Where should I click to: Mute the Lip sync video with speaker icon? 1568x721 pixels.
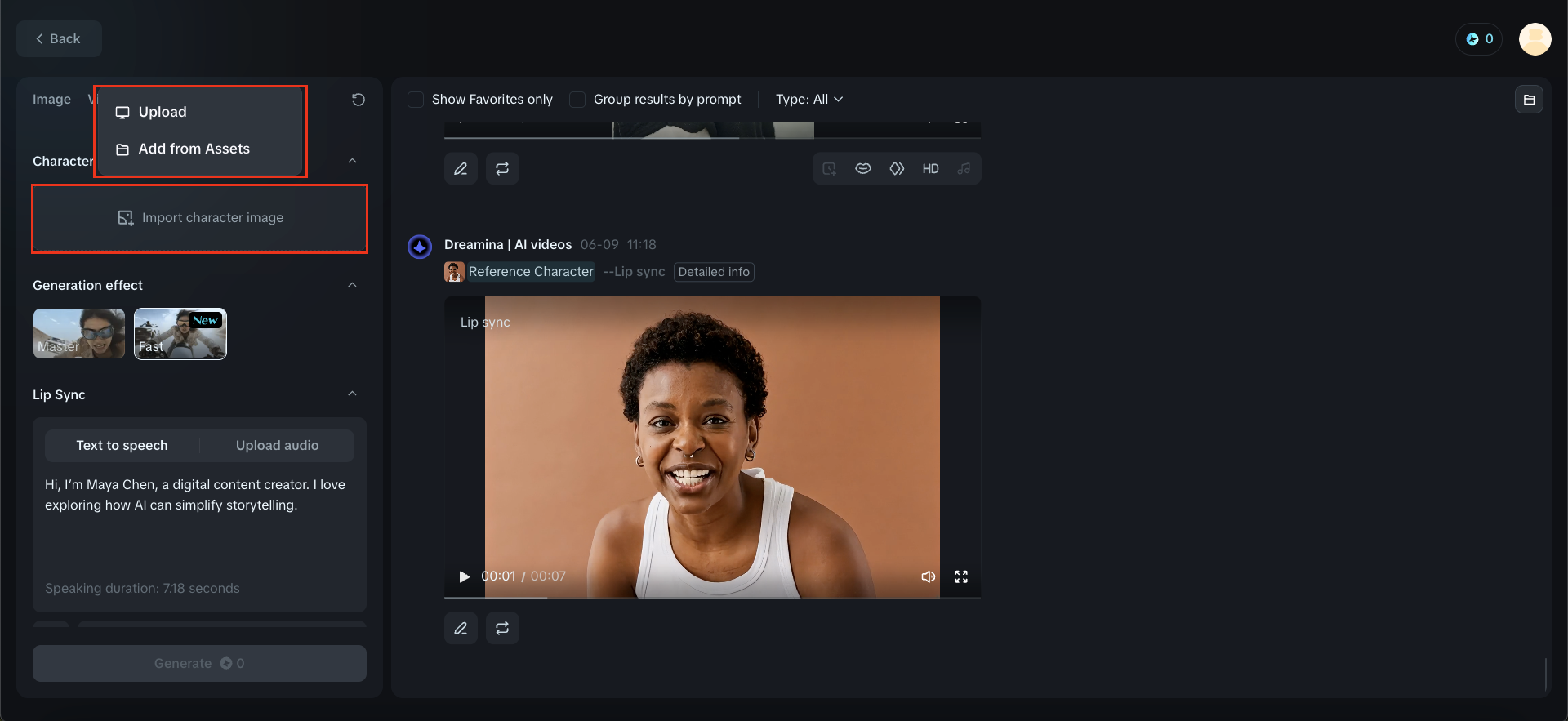(x=929, y=576)
